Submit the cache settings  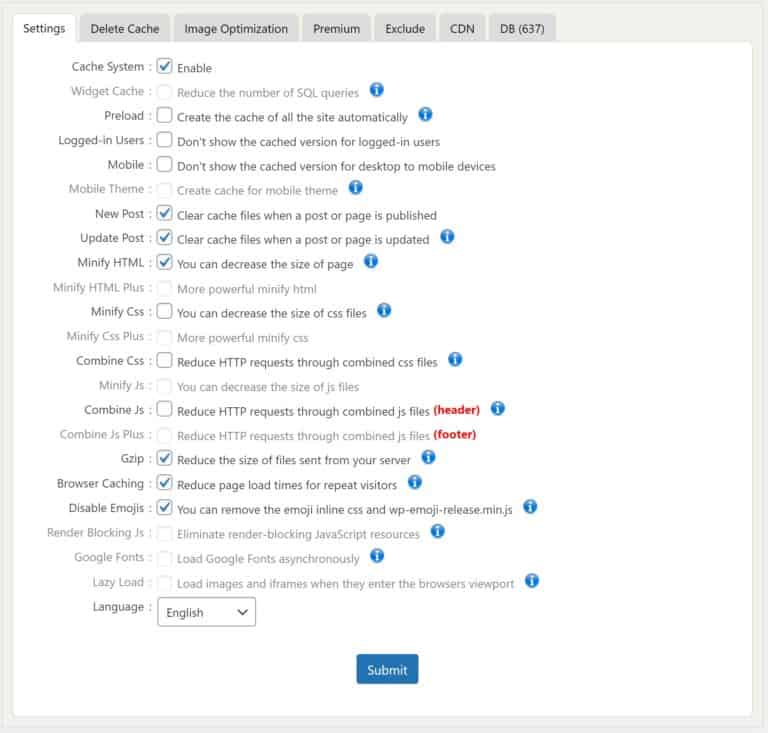click(387, 669)
